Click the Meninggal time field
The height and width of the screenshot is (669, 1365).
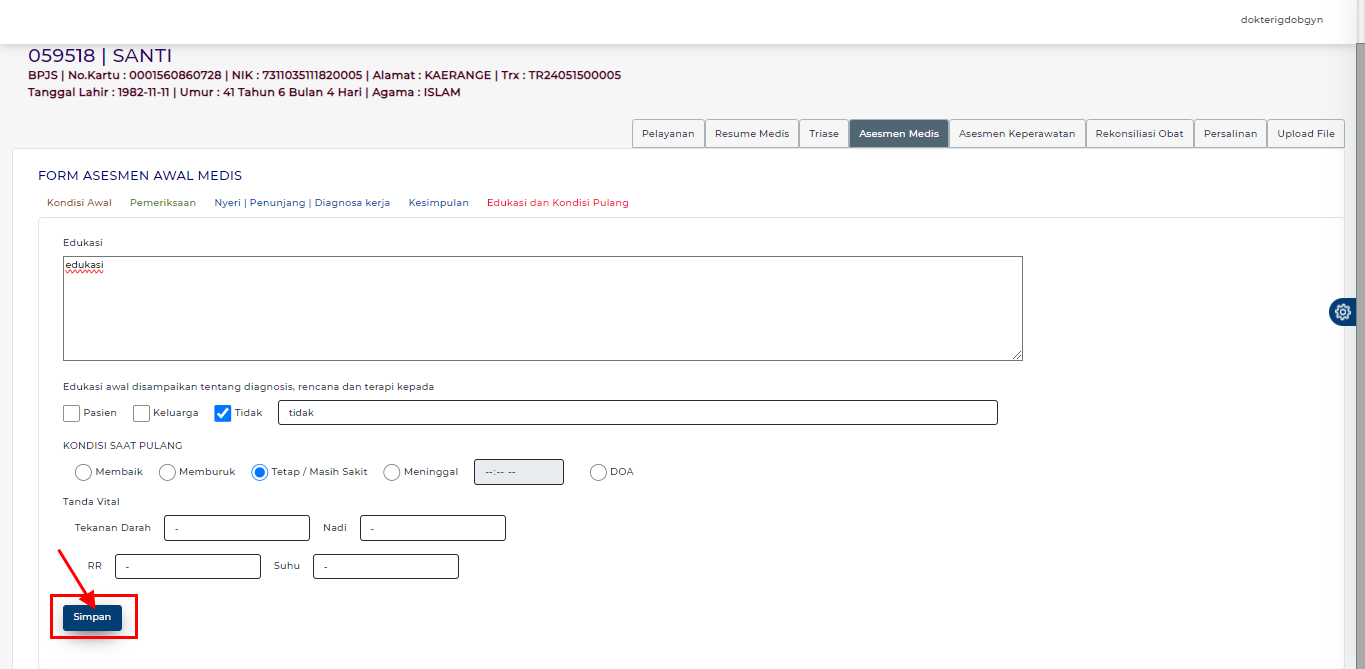click(518, 472)
